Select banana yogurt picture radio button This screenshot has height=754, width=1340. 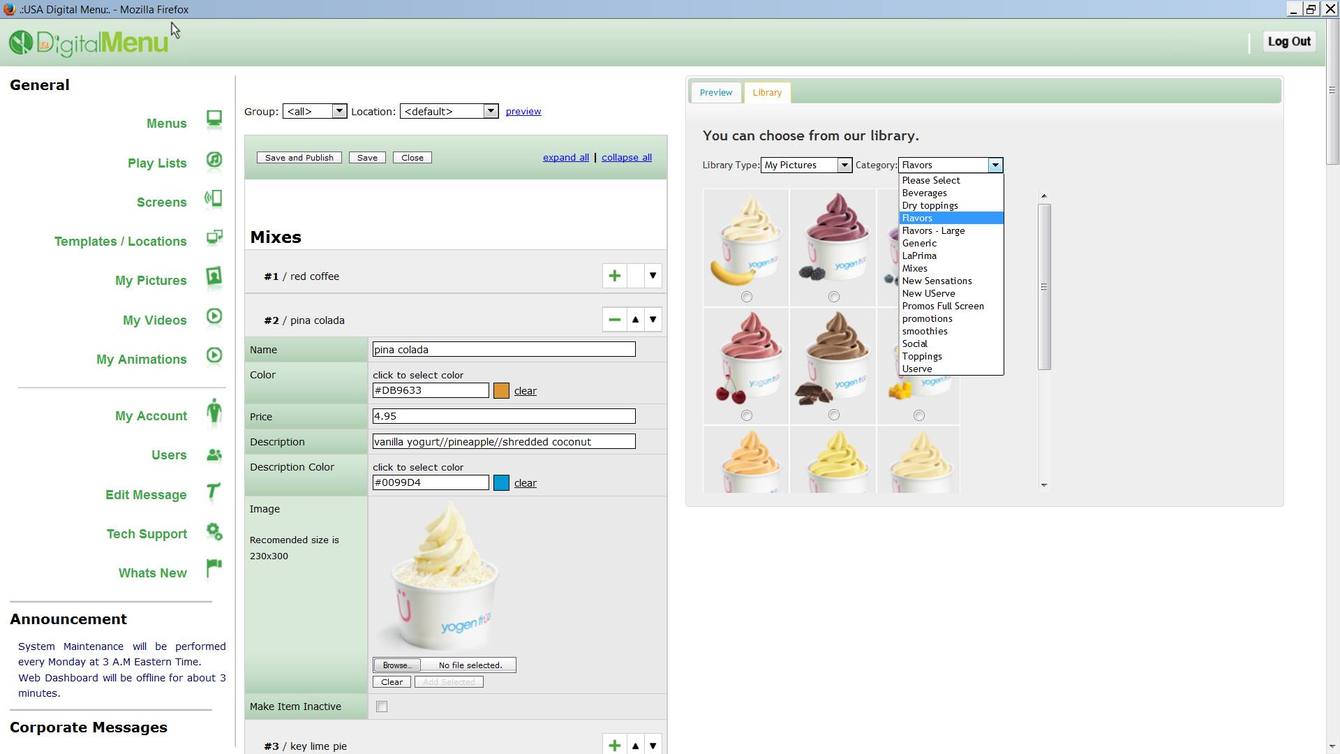[x=747, y=297]
